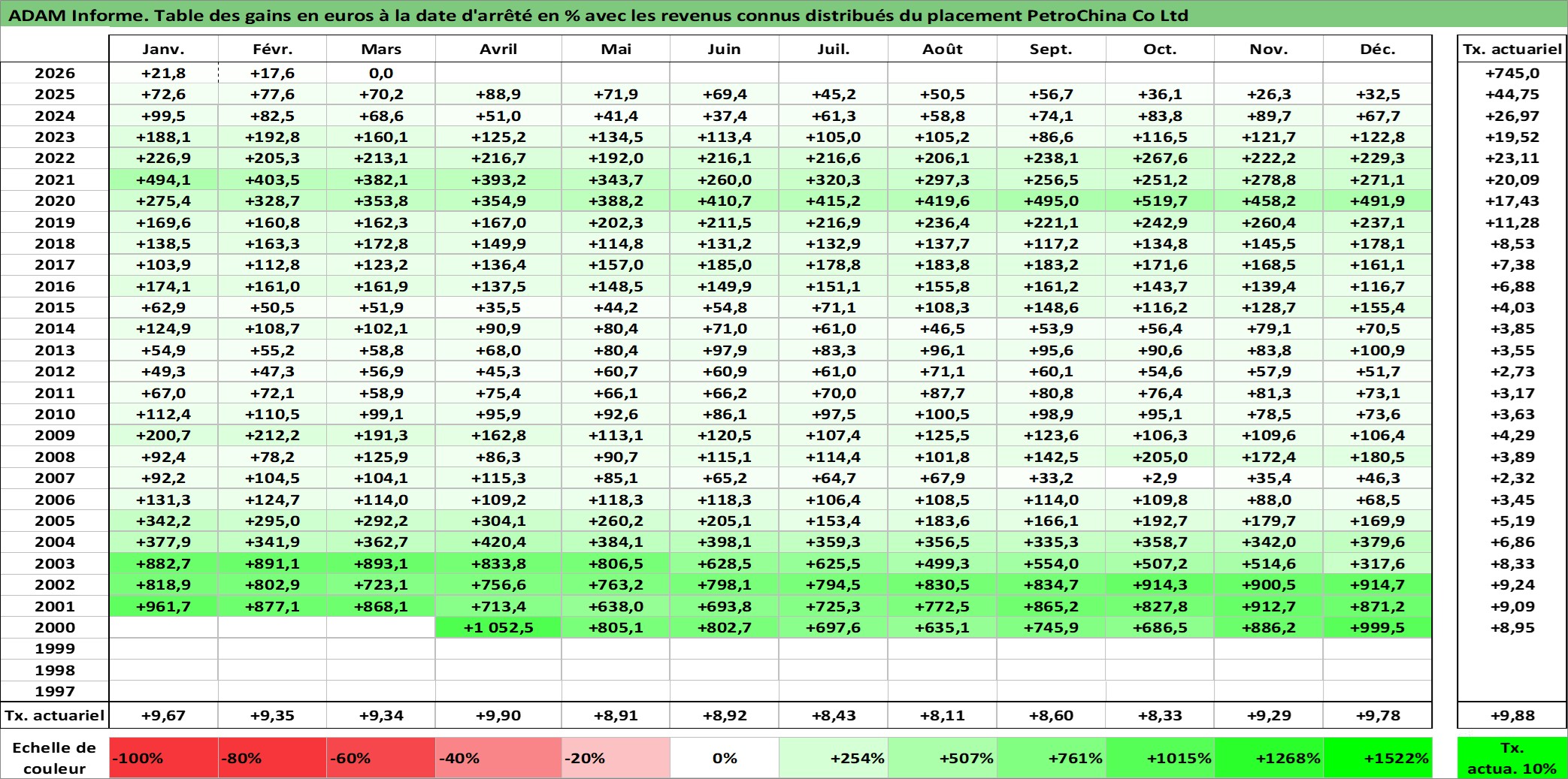Select the Janv. column header
The width and height of the screenshot is (1568, 779).
164,49
